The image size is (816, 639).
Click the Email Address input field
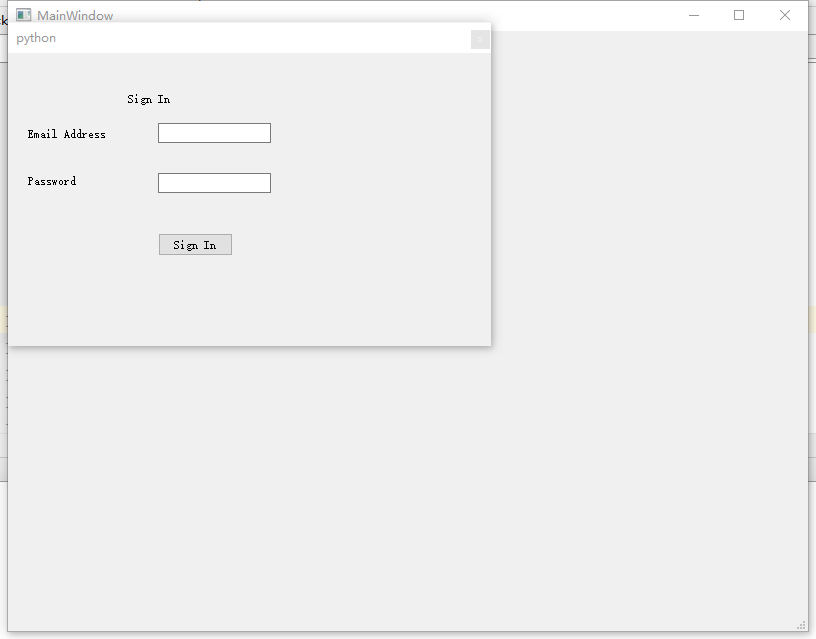click(214, 133)
